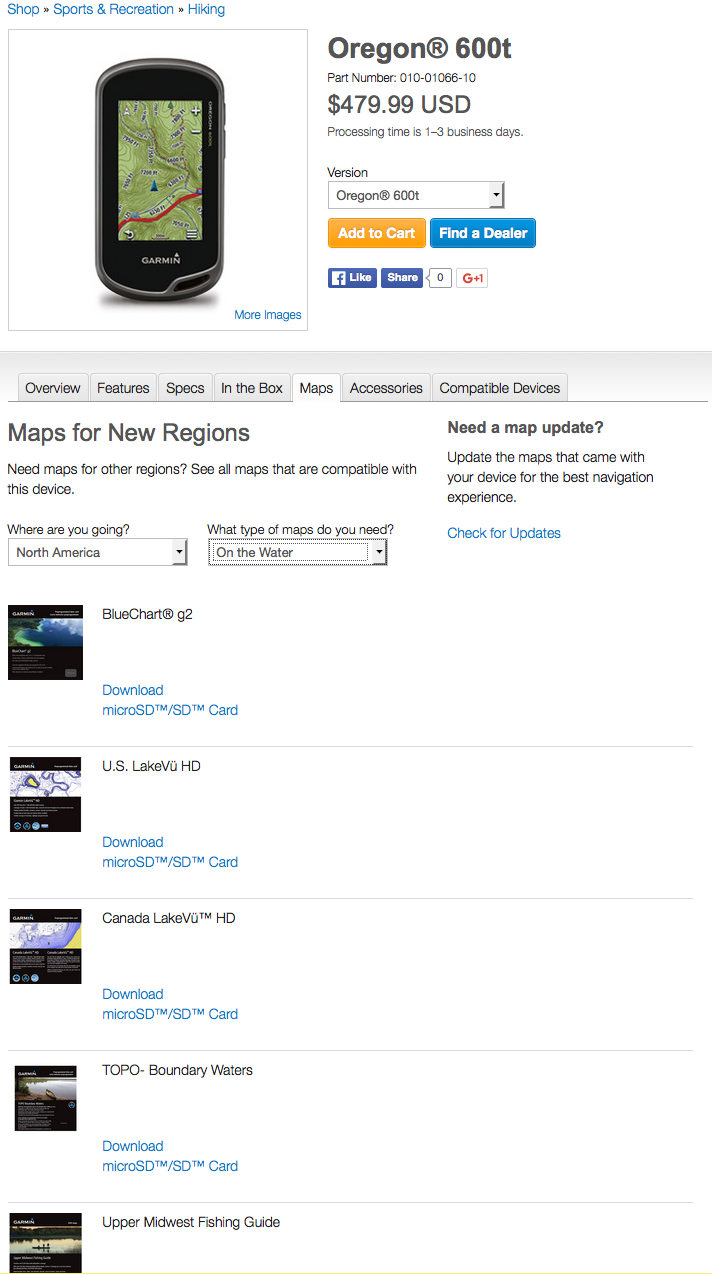The height and width of the screenshot is (1274, 712).
Task: Click the Part Number 010-01066-10 text
Action: coord(401,77)
